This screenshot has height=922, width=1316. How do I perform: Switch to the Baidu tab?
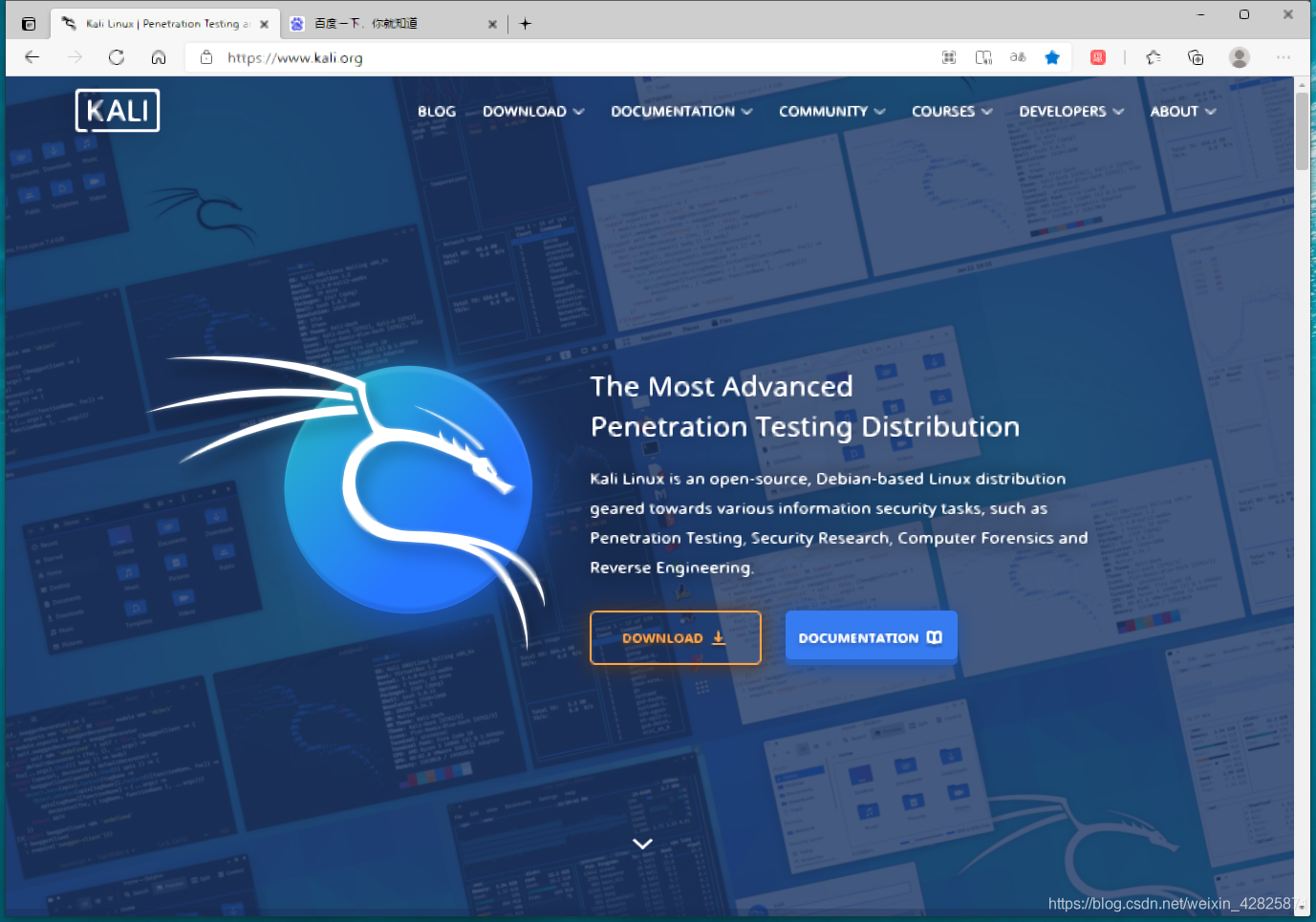(393, 24)
